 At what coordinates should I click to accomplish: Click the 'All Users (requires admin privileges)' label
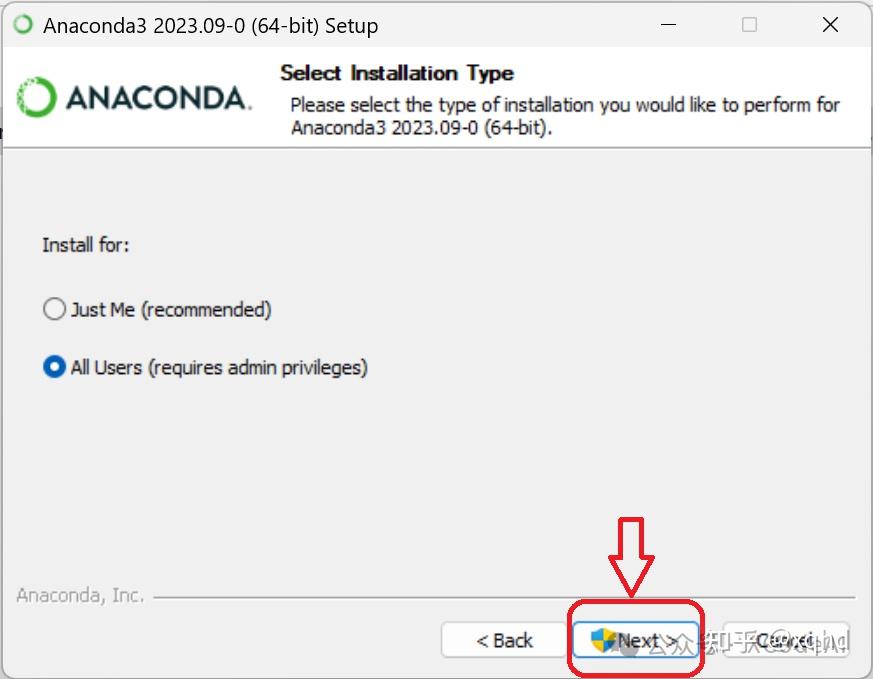point(219,367)
